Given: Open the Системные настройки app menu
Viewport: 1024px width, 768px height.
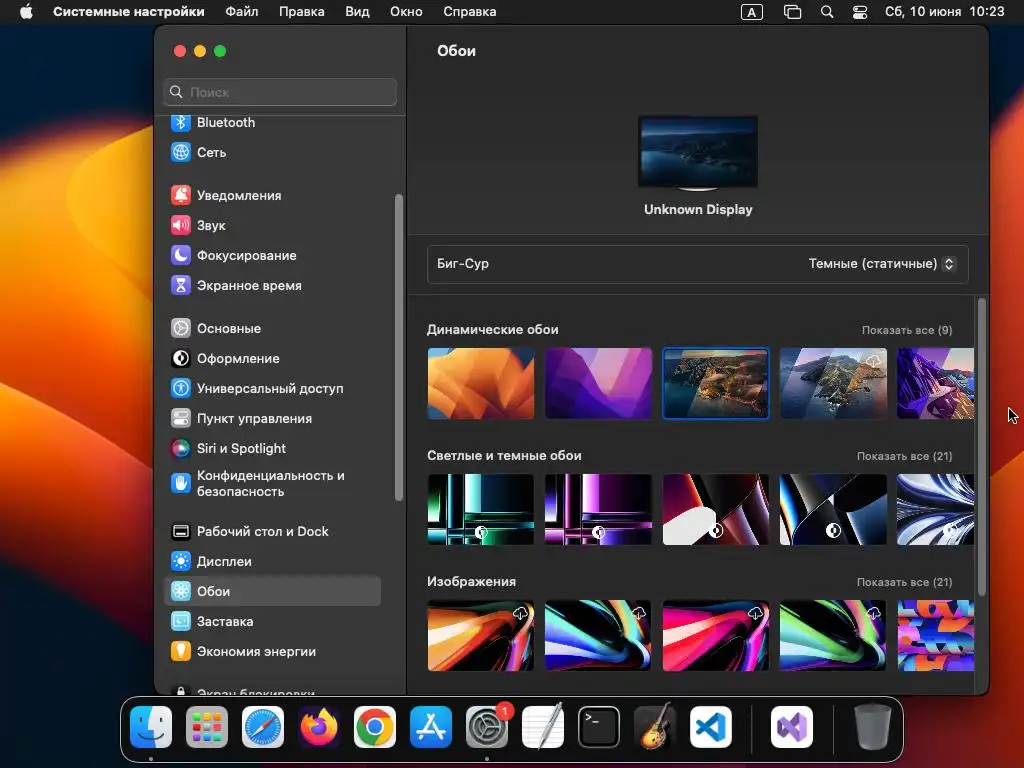Looking at the screenshot, I should coord(129,12).
